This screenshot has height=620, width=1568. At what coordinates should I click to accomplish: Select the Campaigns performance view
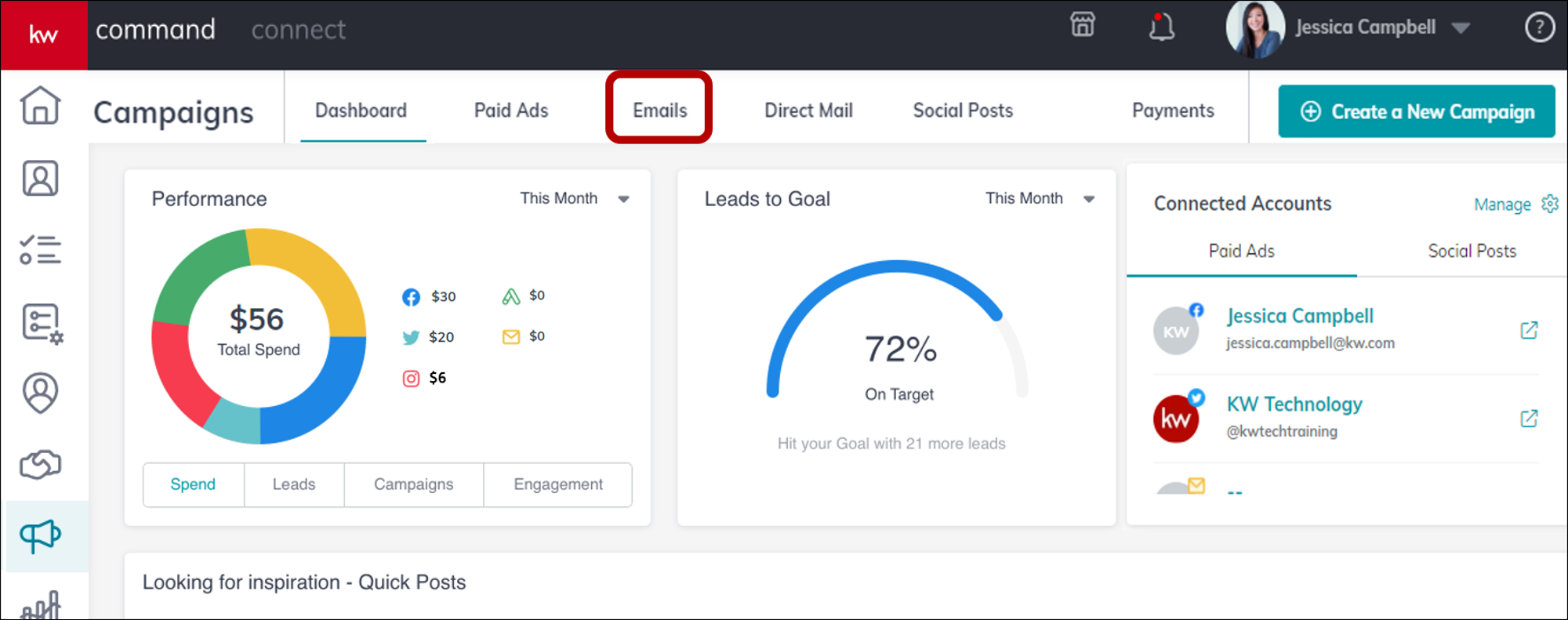[x=413, y=484]
